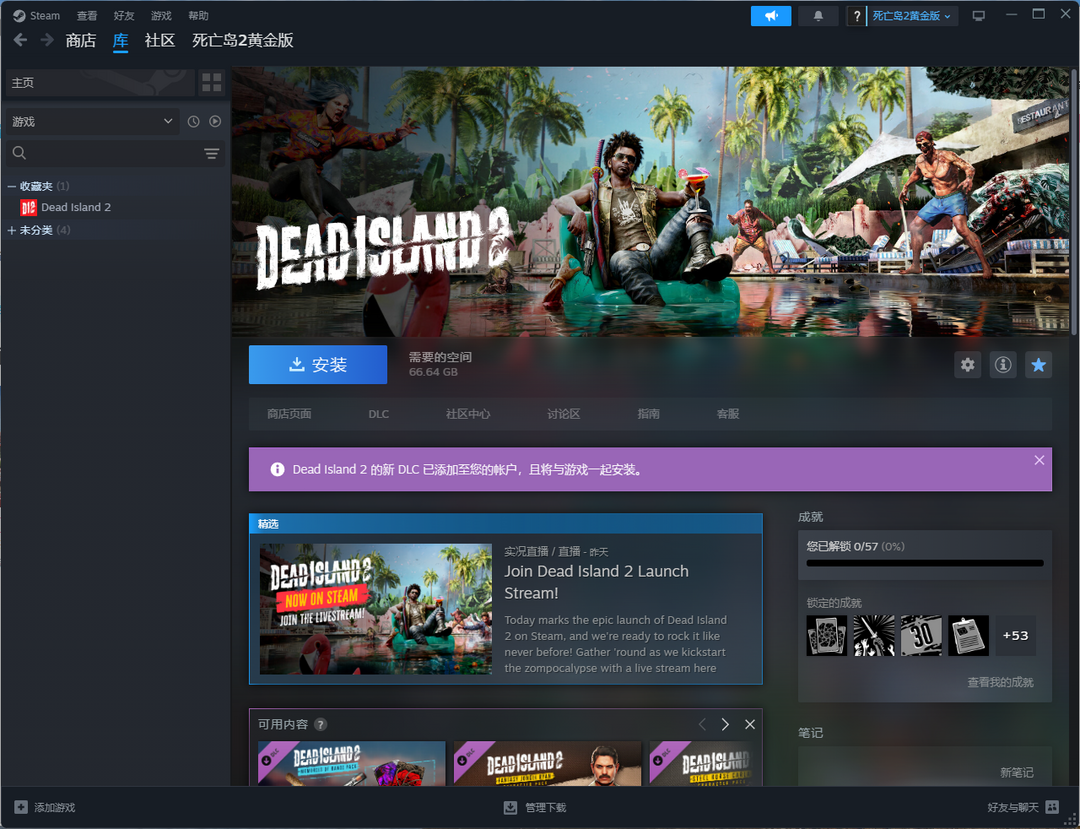Click the gear icon to manage game

pos(967,365)
